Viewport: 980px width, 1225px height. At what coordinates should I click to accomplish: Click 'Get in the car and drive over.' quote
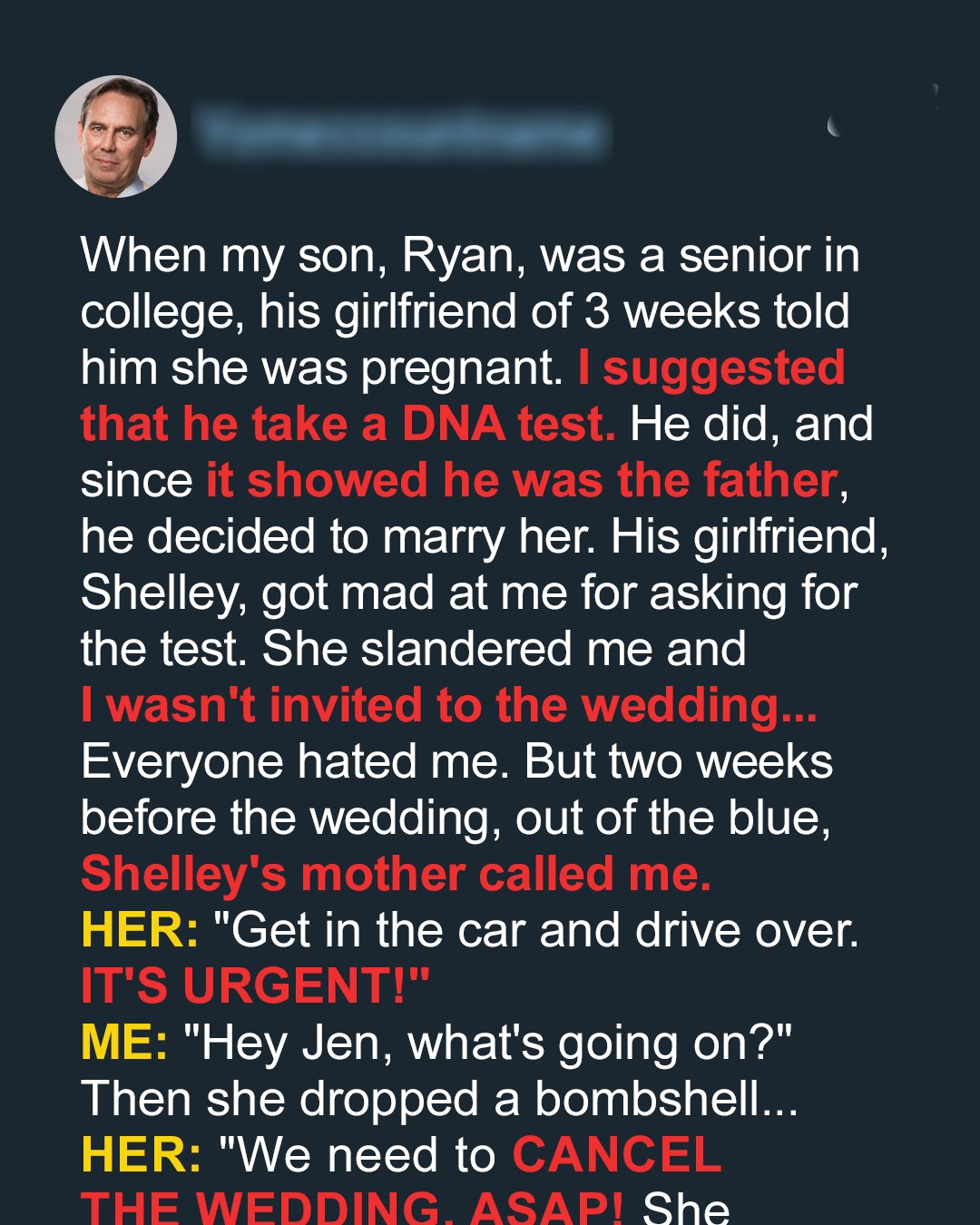click(535, 930)
